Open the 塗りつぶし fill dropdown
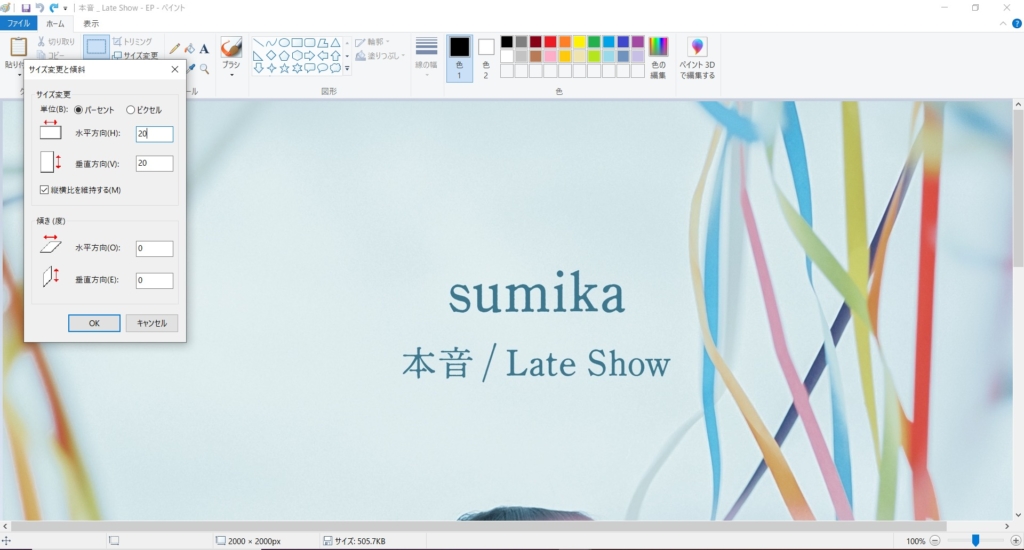This screenshot has width=1024, height=550. click(380, 56)
